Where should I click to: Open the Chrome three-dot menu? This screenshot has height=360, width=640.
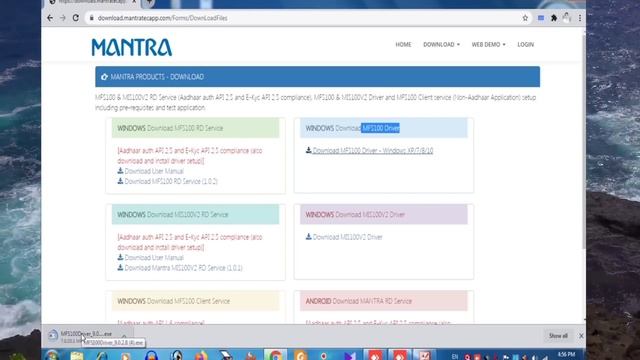[580, 18]
